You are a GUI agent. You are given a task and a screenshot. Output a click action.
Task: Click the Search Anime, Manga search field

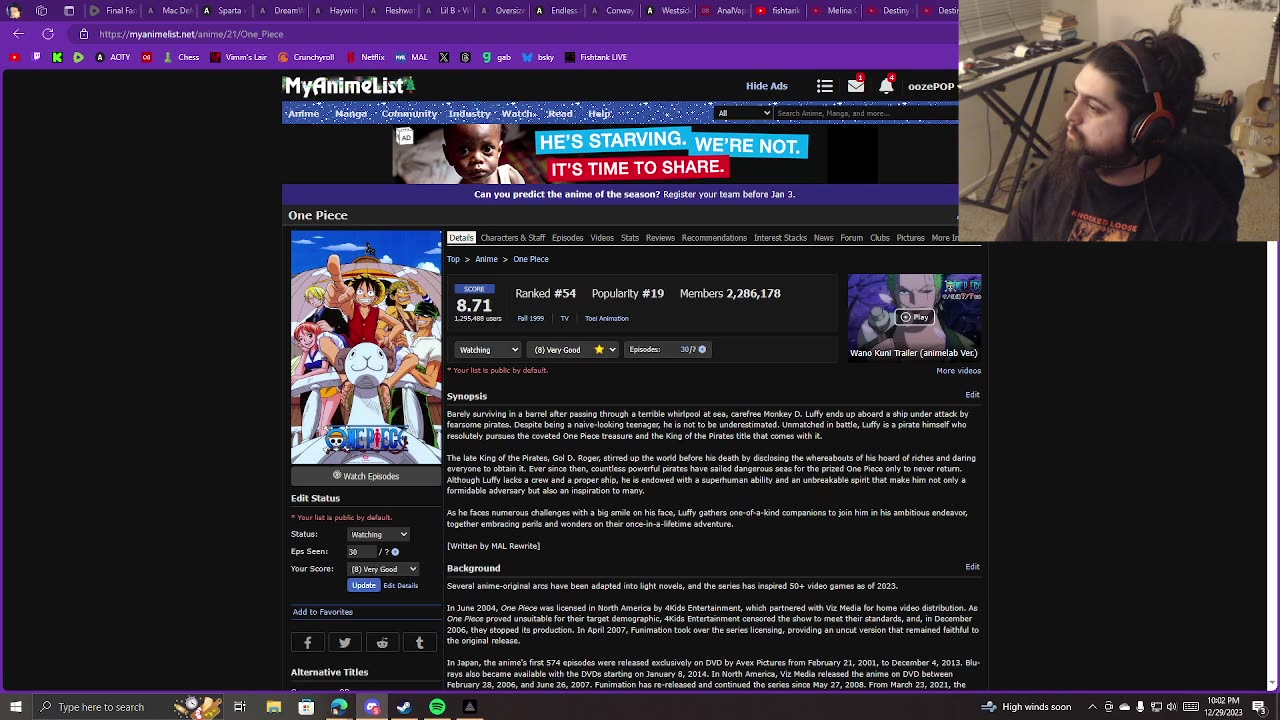point(866,113)
